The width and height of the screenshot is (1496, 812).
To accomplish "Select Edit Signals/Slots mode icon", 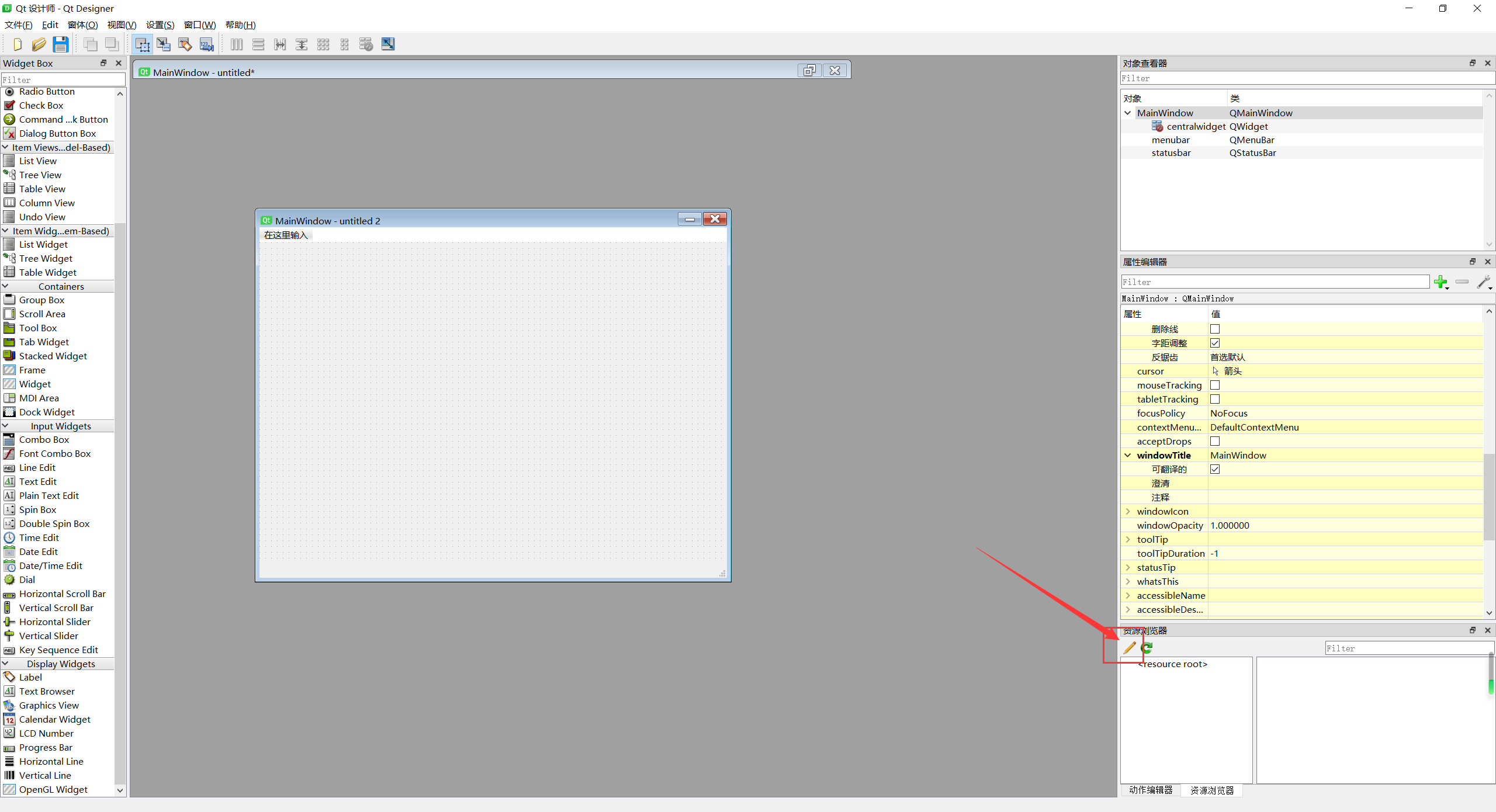I will pos(164,44).
